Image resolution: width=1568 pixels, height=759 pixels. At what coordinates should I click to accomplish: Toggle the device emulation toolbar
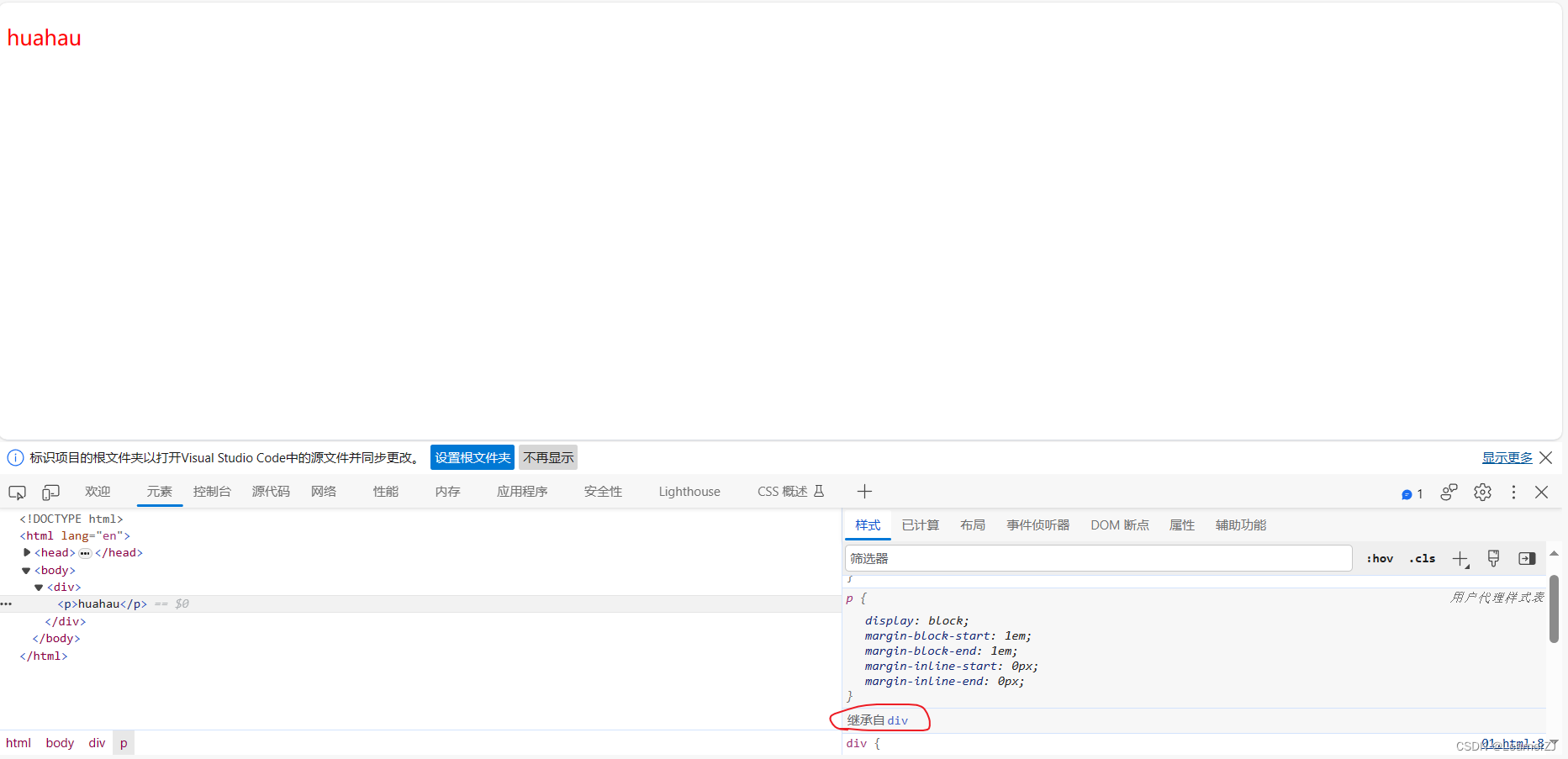[x=50, y=492]
